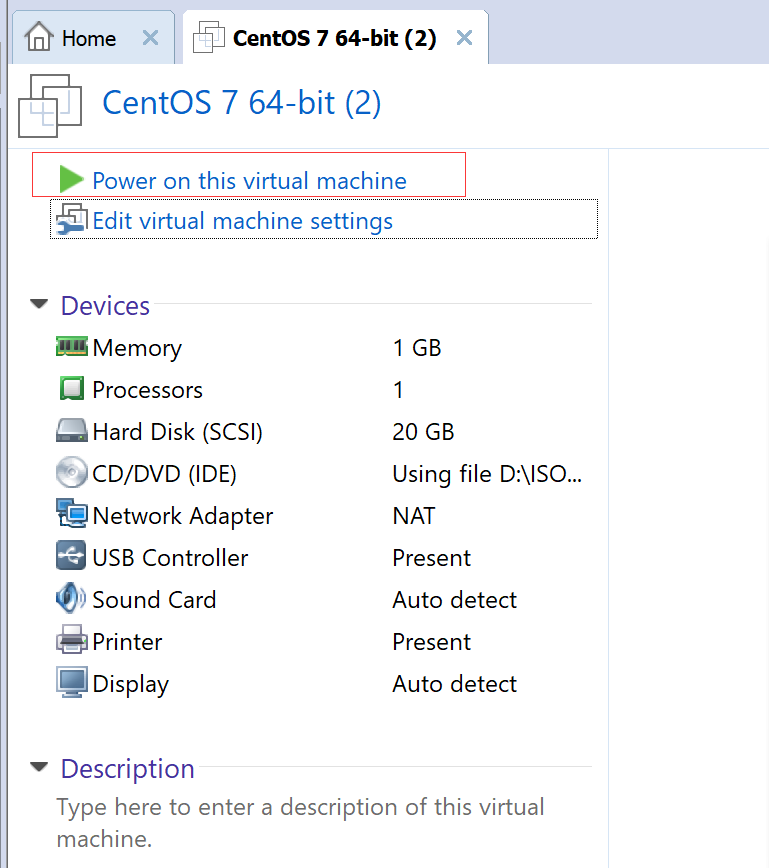Select the Memory chip icon
This screenshot has width=769, height=868.
point(72,347)
